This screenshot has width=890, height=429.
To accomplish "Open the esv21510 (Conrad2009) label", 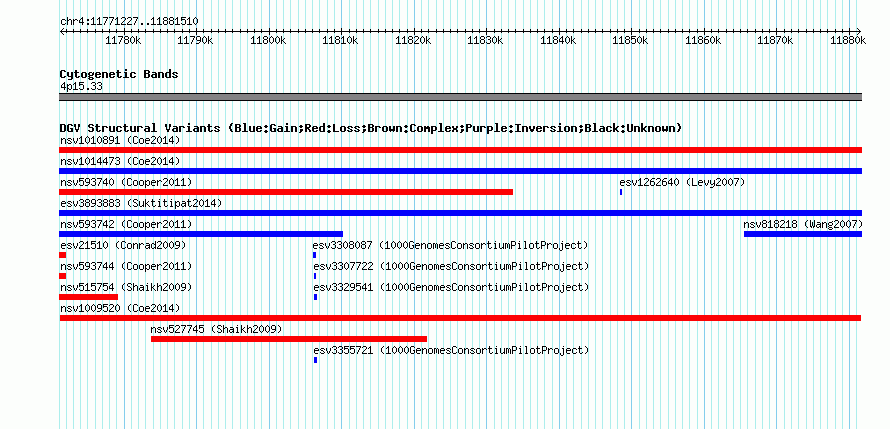I will coord(123,245).
